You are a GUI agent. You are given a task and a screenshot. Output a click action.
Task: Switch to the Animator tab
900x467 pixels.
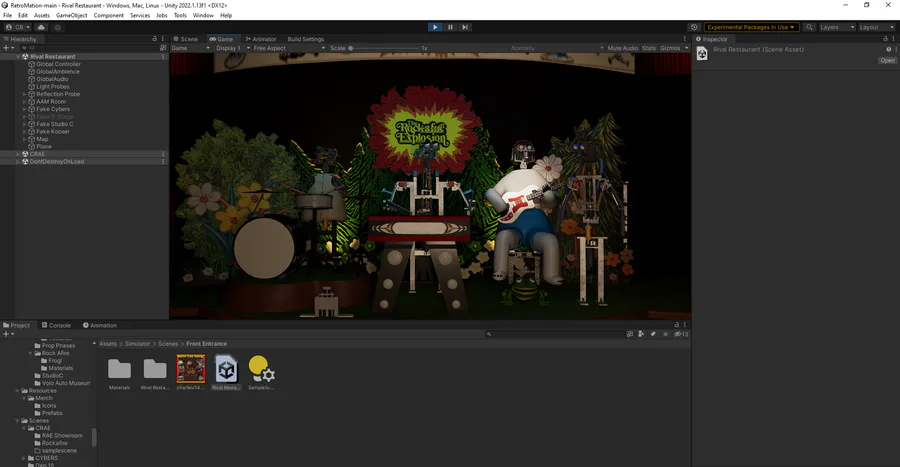click(261, 39)
